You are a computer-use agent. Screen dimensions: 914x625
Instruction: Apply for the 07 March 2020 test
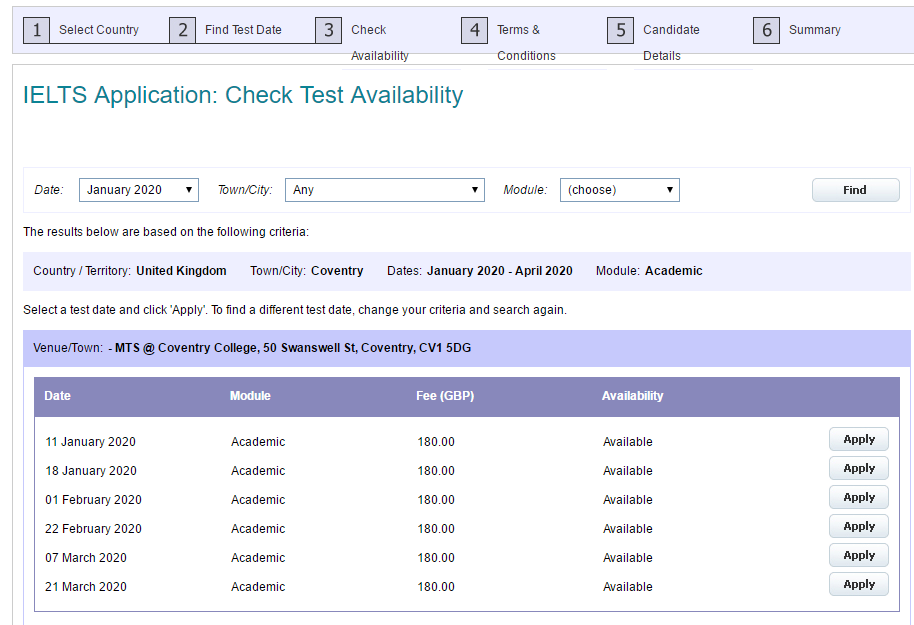(x=859, y=555)
